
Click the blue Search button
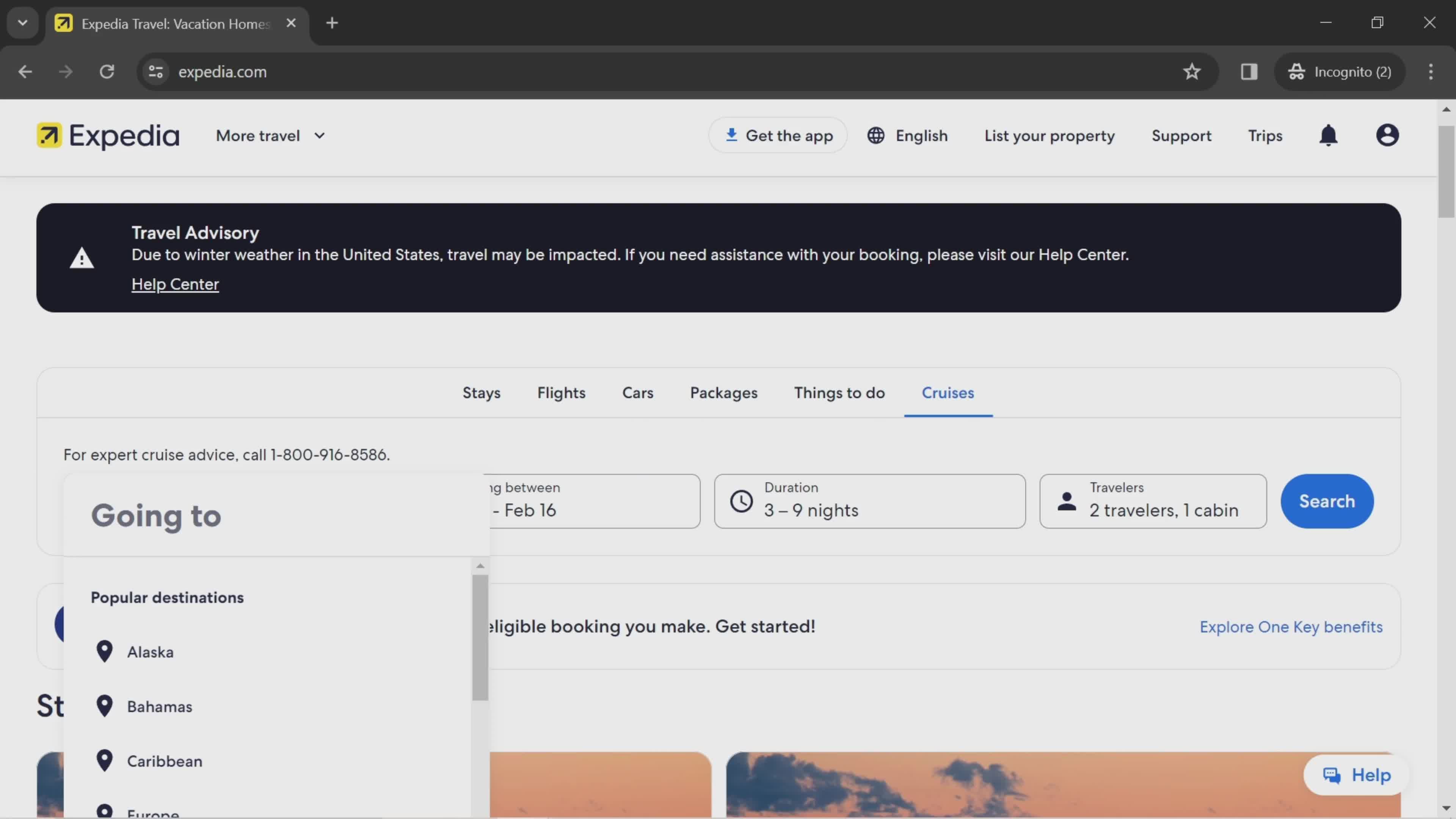point(1327,501)
